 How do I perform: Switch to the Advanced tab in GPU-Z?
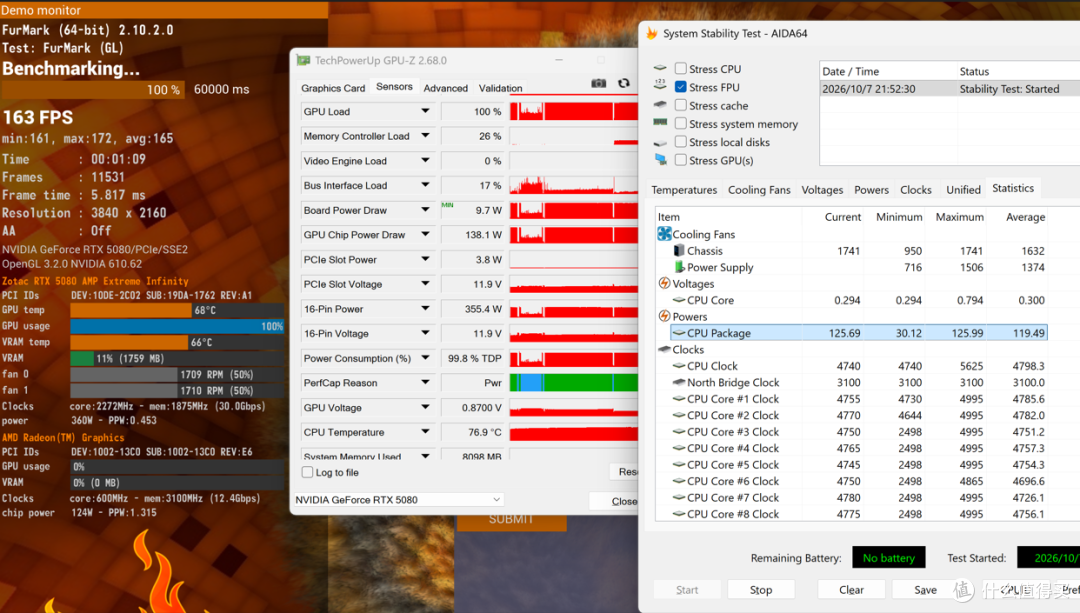[446, 88]
